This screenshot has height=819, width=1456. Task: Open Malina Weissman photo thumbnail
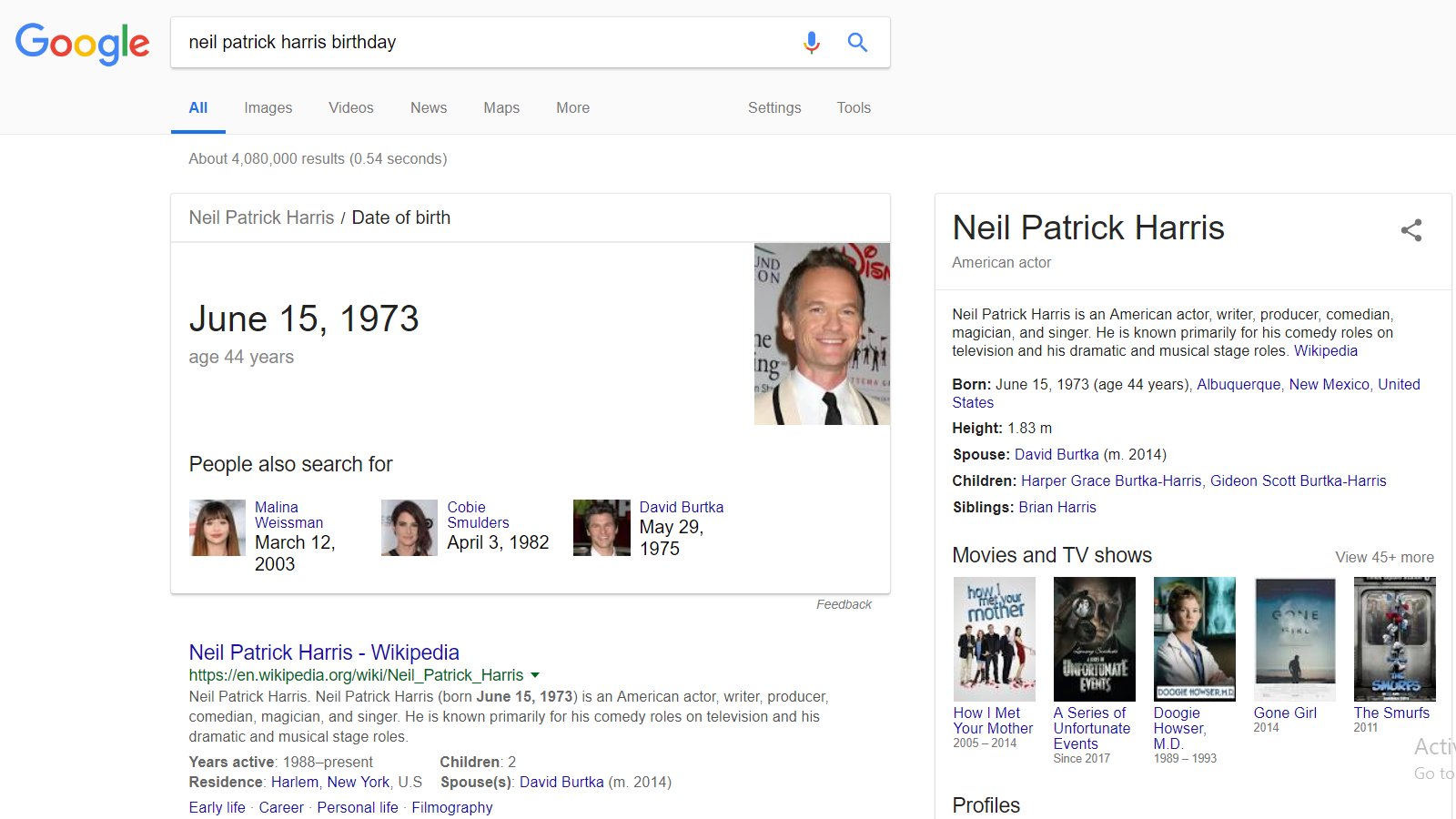[x=217, y=528]
